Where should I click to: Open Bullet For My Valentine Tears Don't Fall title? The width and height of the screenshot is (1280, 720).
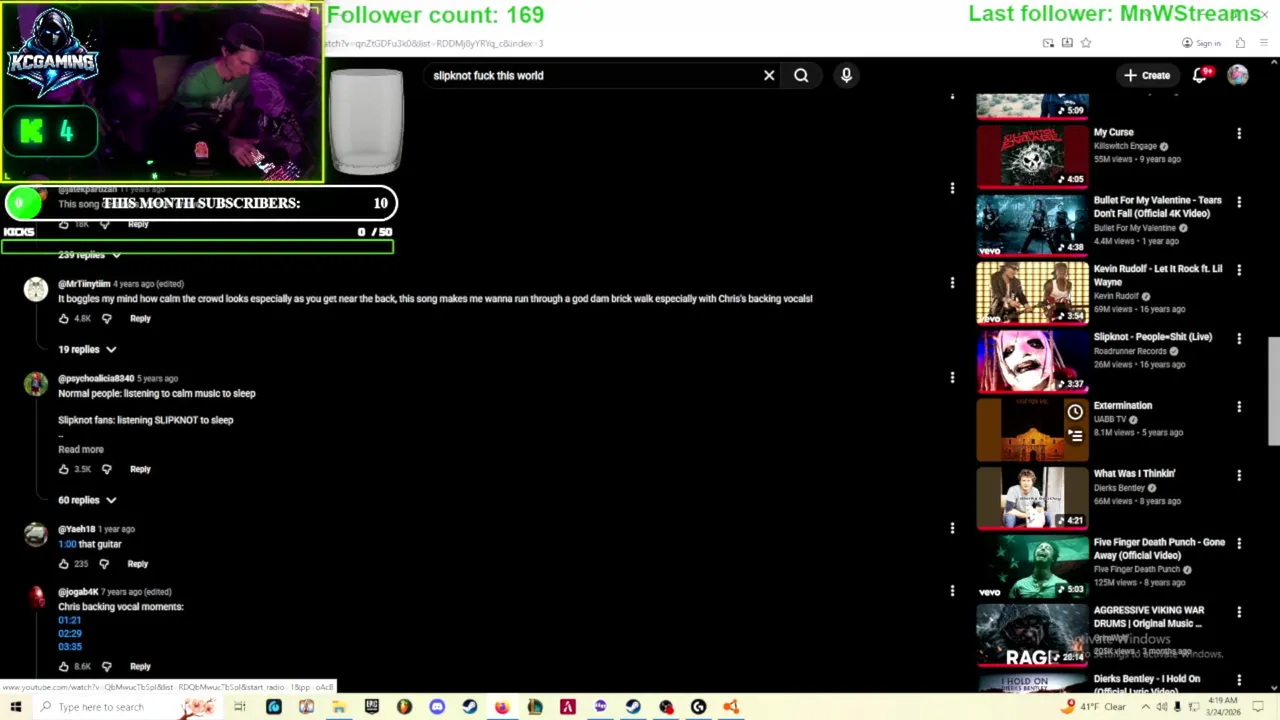(1158, 207)
